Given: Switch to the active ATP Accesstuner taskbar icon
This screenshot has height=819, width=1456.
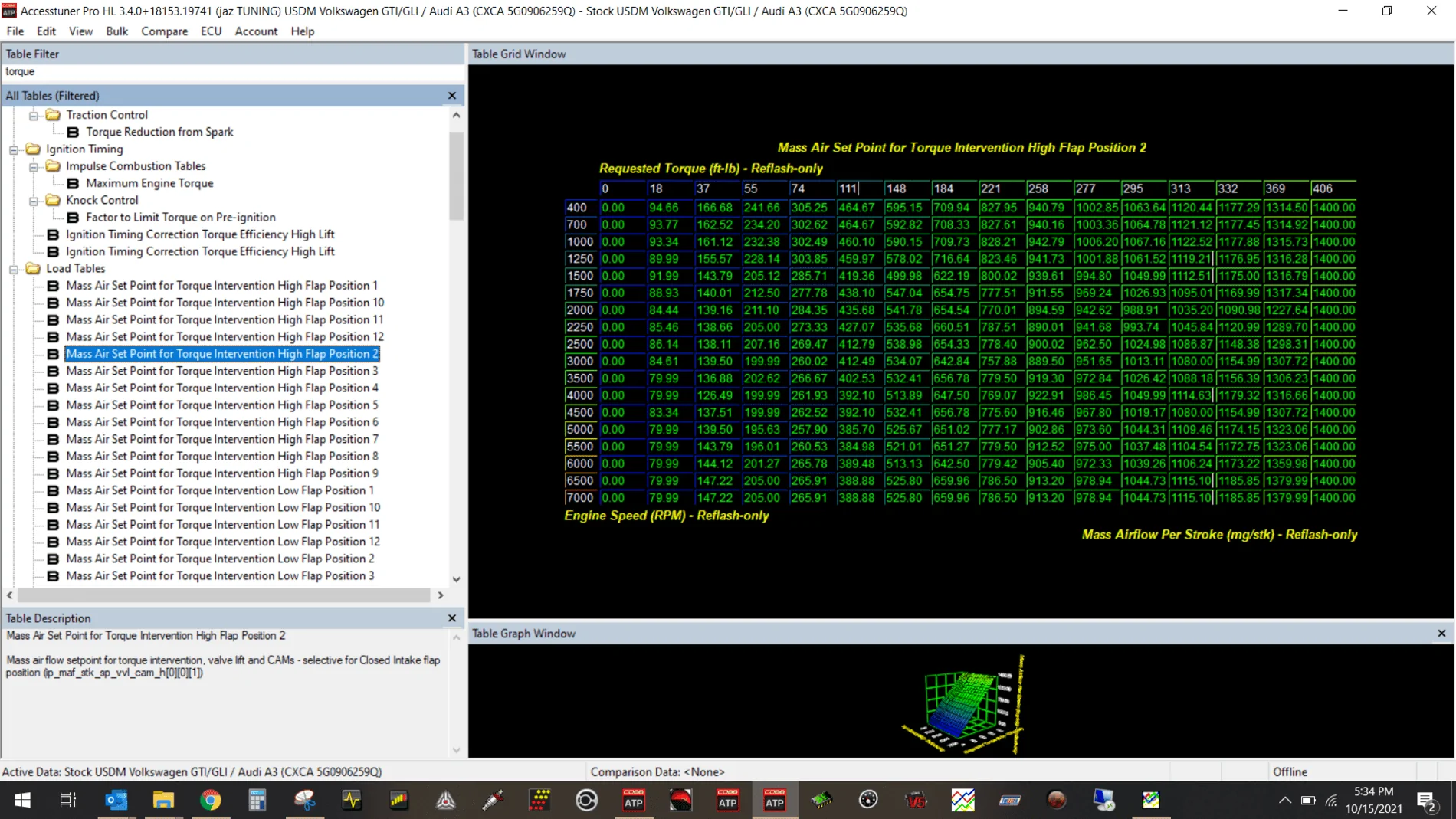Looking at the screenshot, I should pyautogui.click(x=775, y=801).
